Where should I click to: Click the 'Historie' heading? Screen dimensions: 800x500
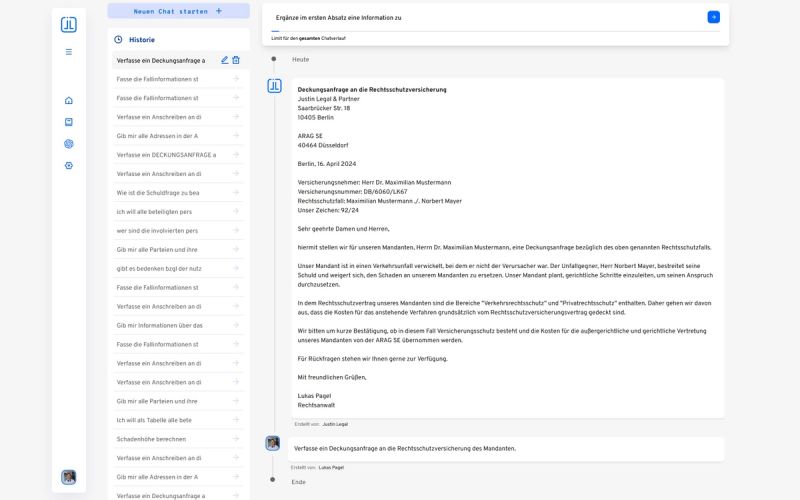(x=142, y=40)
